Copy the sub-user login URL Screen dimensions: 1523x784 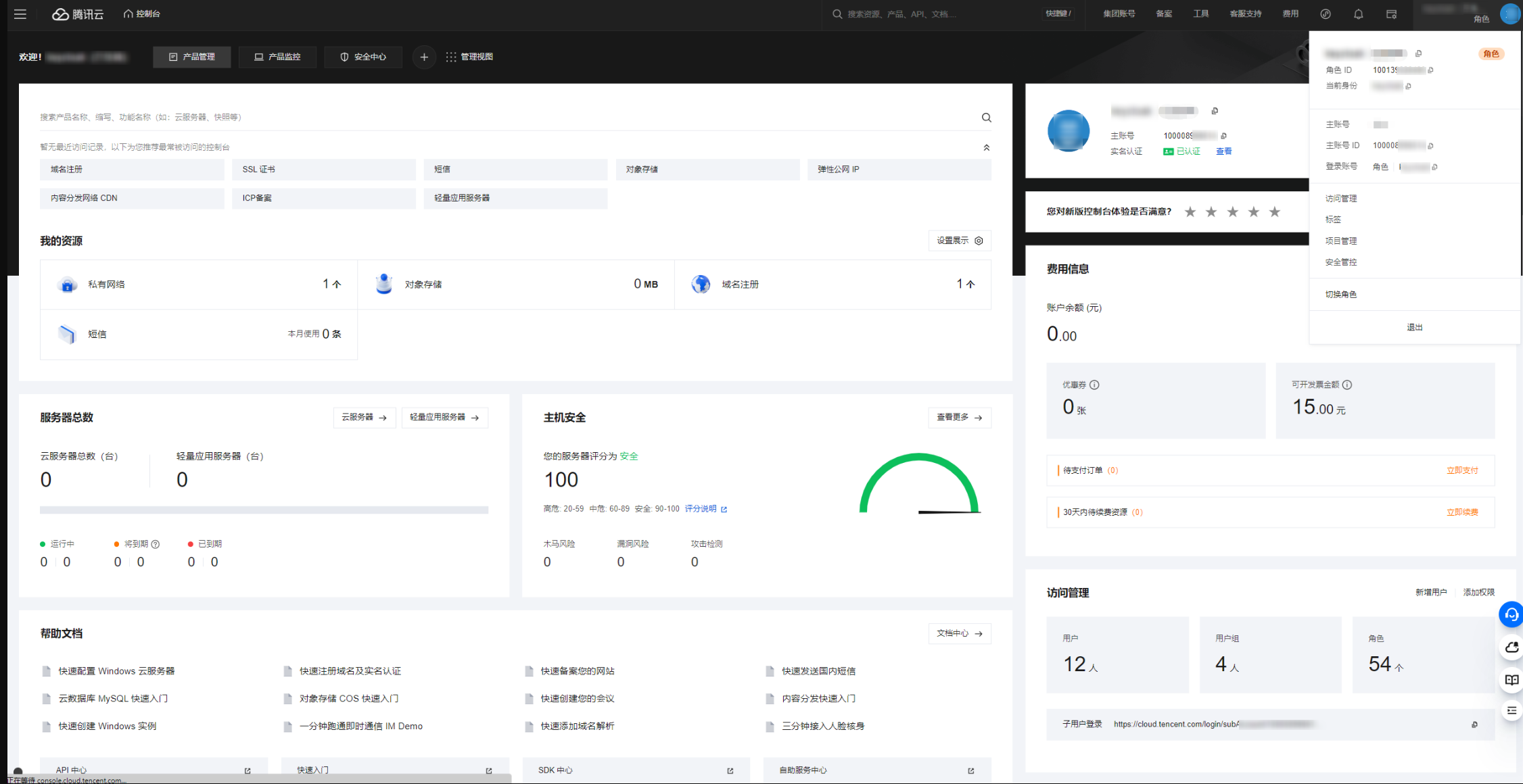(x=1474, y=725)
